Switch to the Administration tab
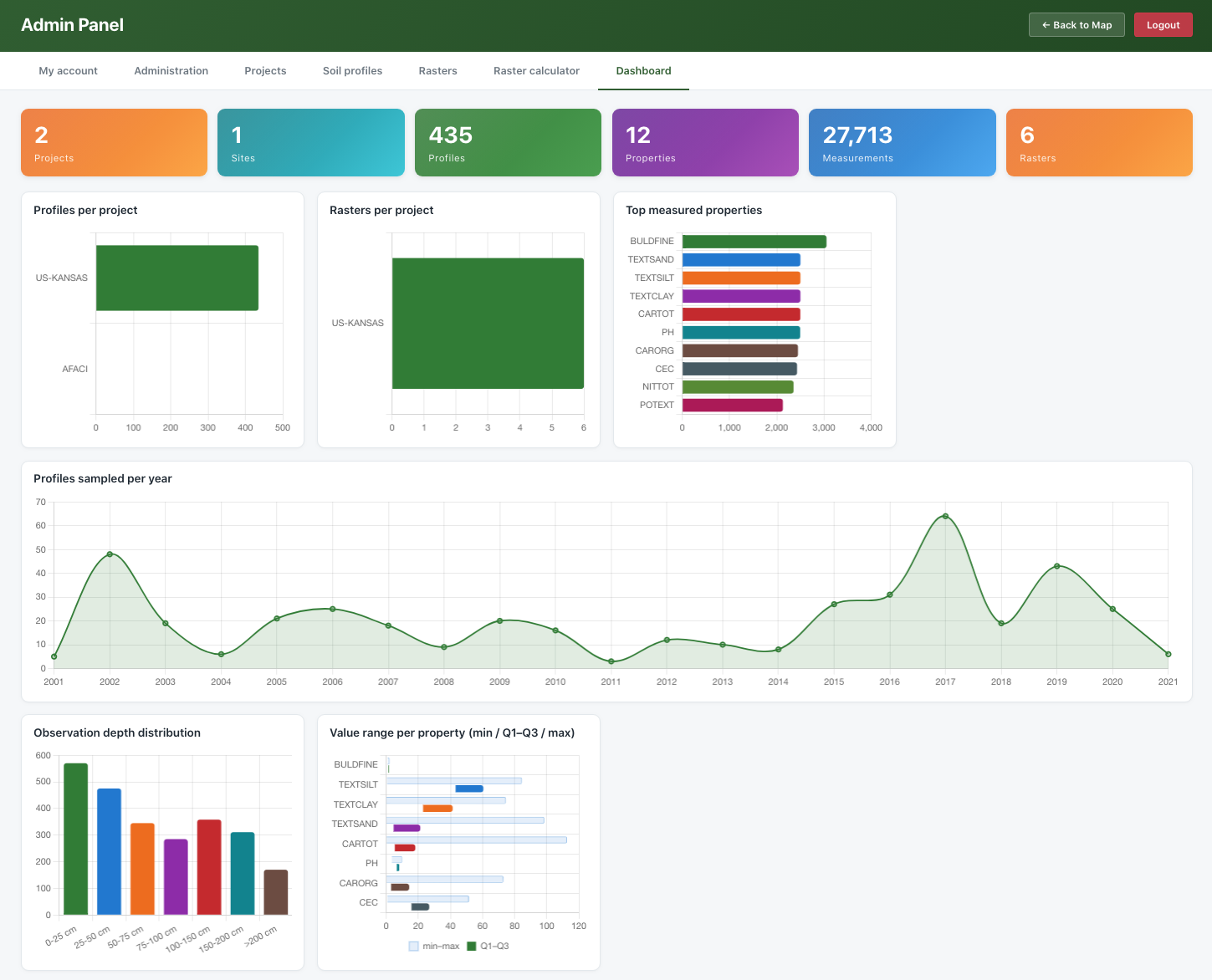 (x=171, y=71)
